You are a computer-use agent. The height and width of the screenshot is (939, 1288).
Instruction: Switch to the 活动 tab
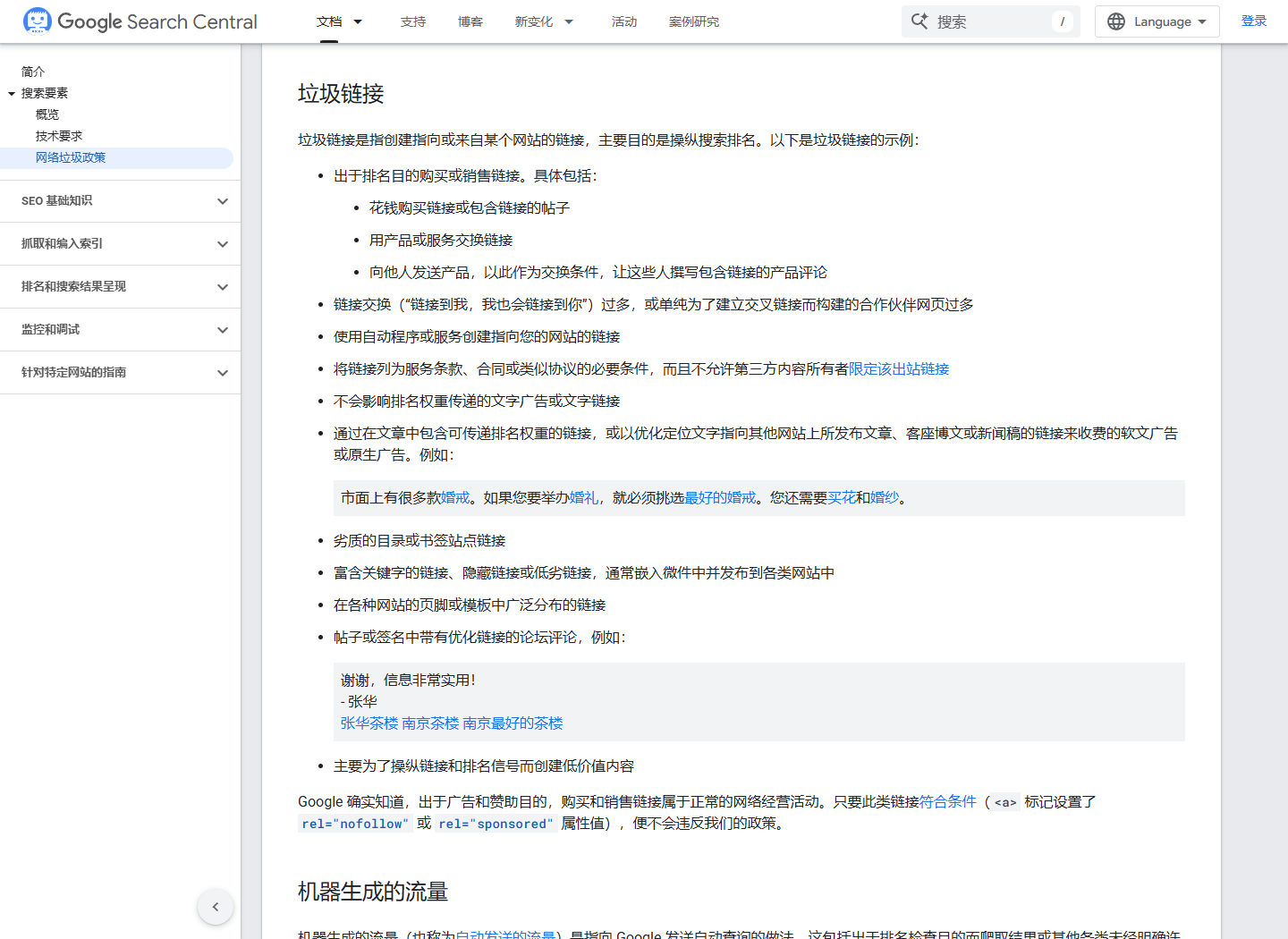[624, 21]
